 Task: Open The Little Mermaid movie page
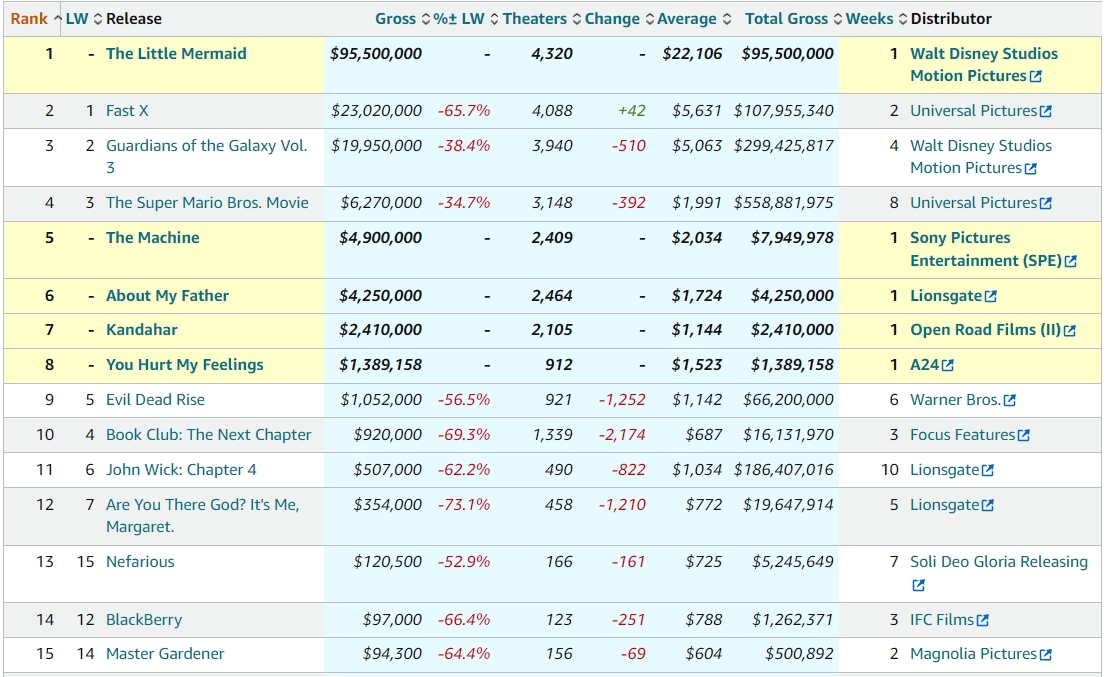(176, 54)
